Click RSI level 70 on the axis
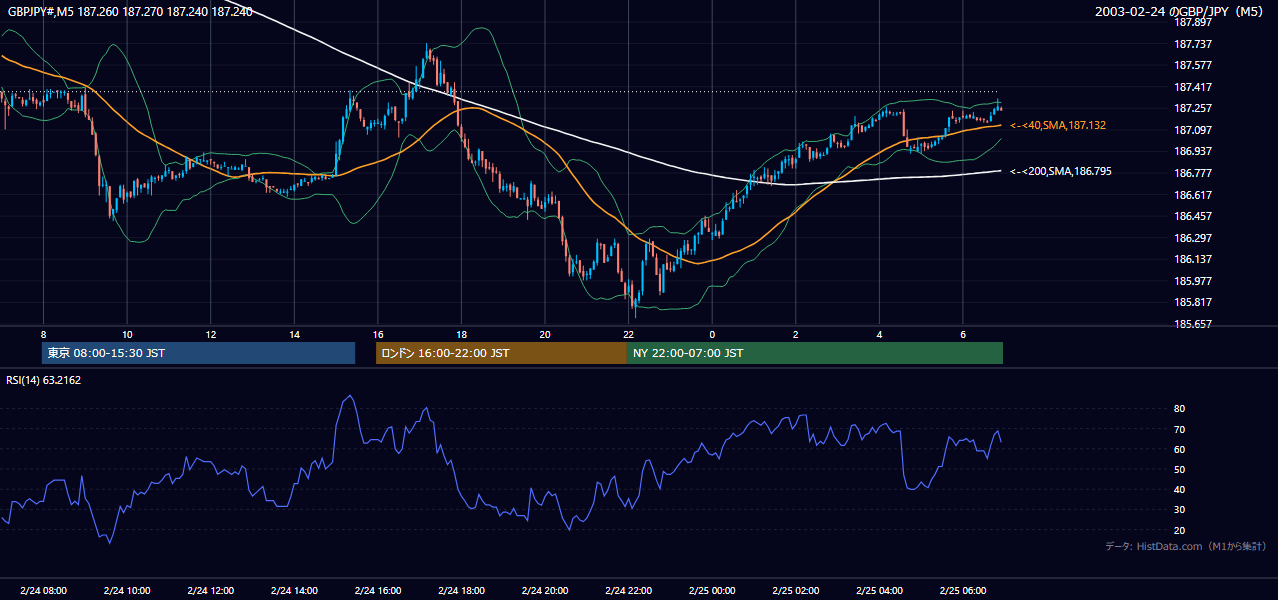 (x=1179, y=429)
